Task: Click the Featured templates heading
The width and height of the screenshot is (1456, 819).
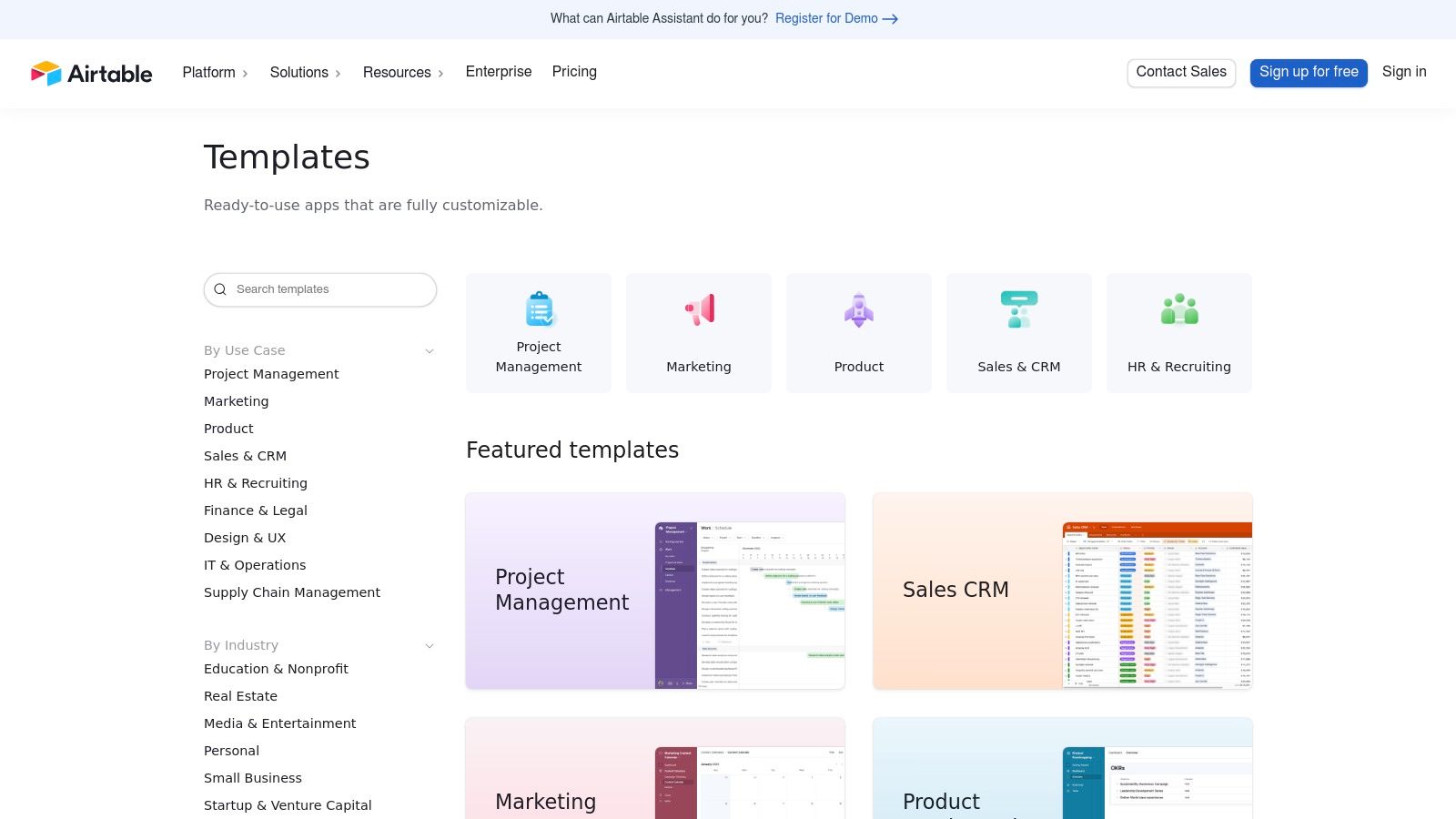Action: [572, 450]
